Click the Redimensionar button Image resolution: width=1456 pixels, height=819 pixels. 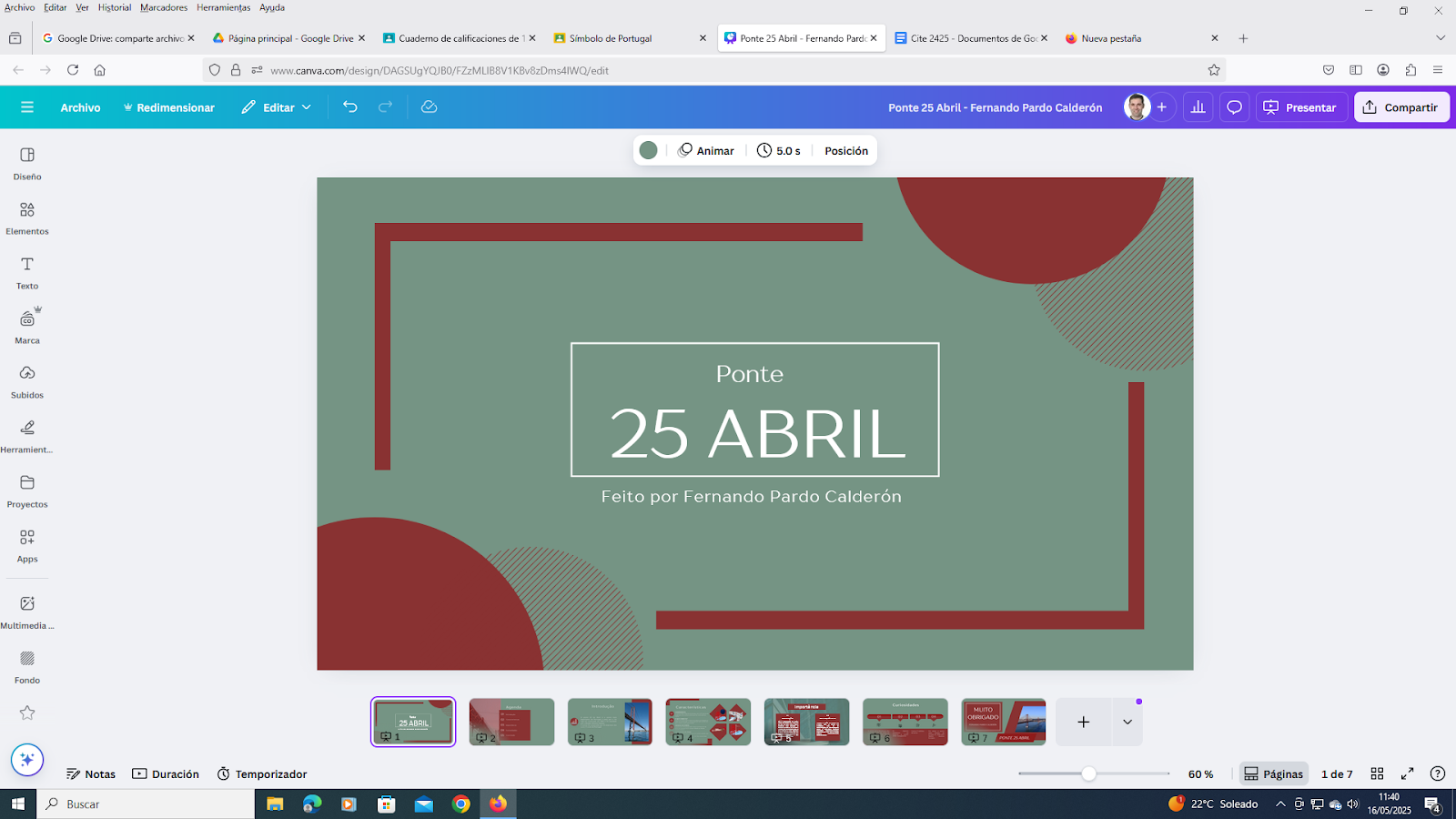coord(169,107)
